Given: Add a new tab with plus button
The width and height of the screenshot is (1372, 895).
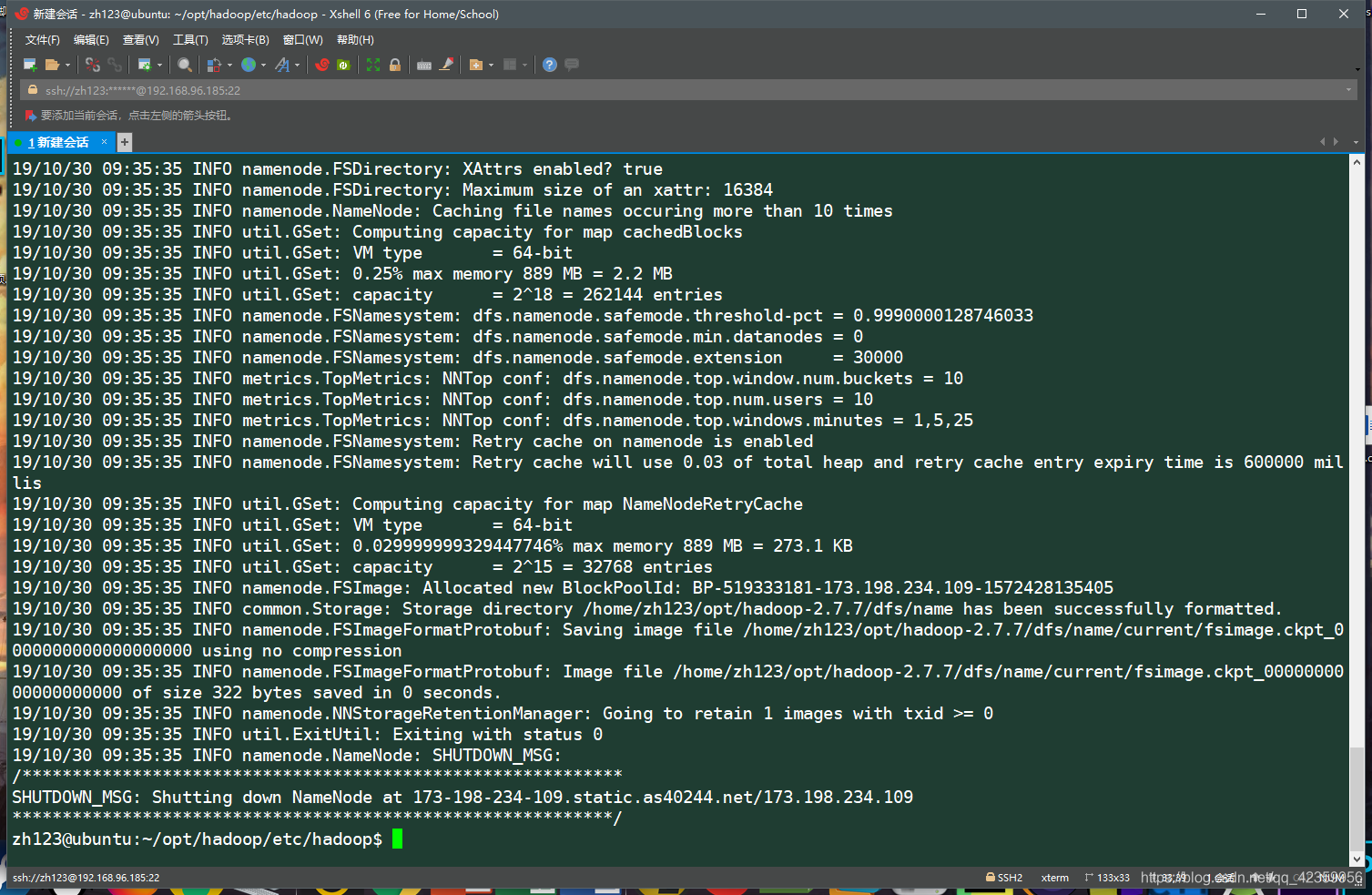Looking at the screenshot, I should click(125, 142).
